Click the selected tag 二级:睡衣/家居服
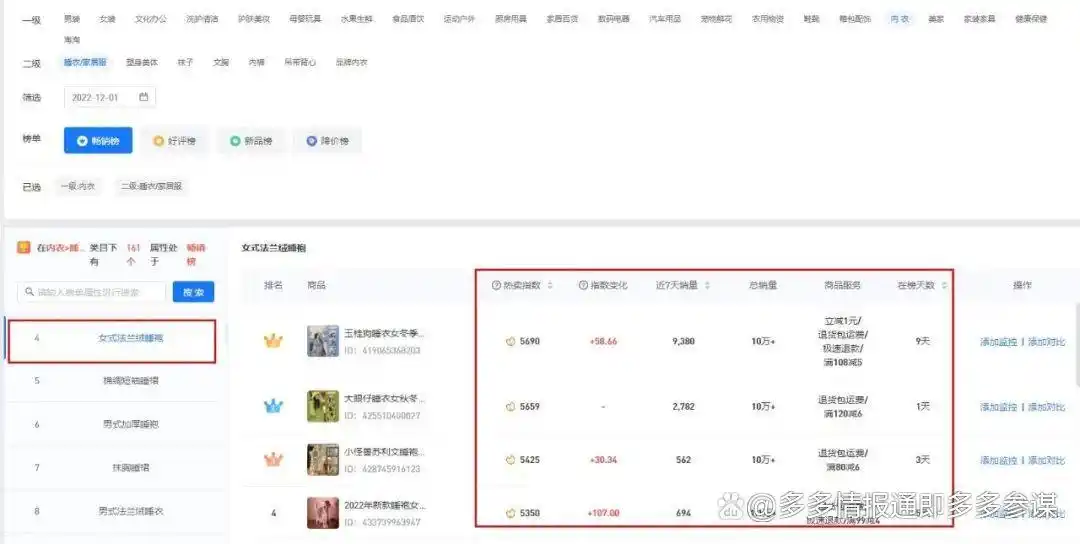The width and height of the screenshot is (1080, 544). coord(151,186)
